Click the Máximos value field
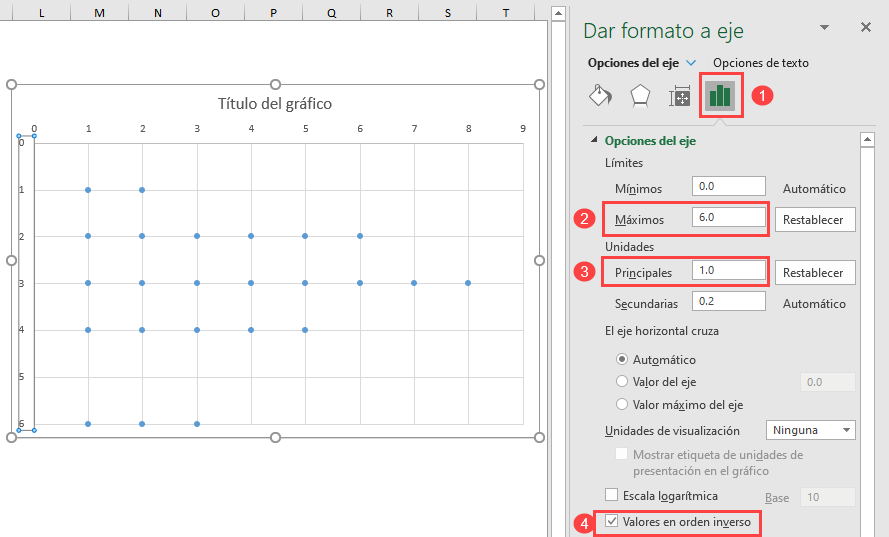Screen dimensions: 889x537 point(729,217)
